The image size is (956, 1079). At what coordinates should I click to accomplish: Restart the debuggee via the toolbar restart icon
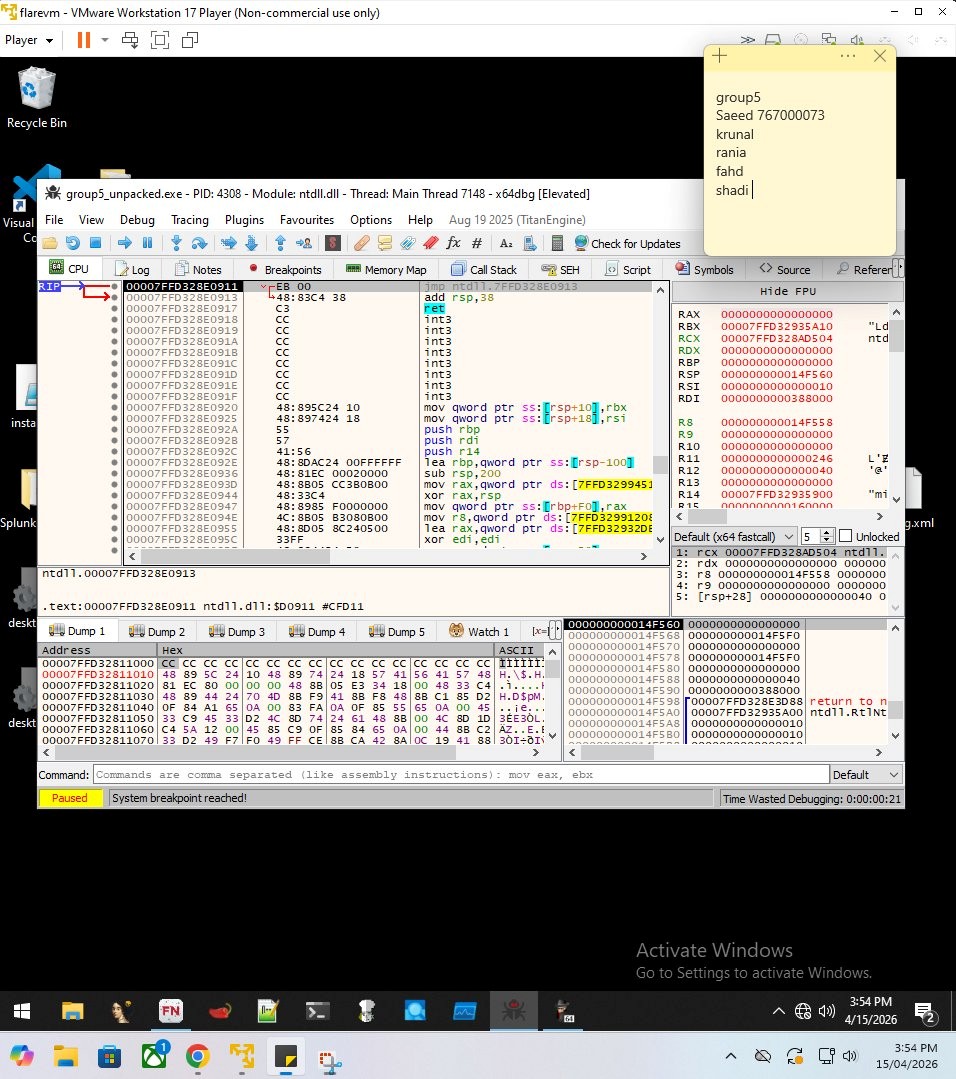[x=73, y=243]
